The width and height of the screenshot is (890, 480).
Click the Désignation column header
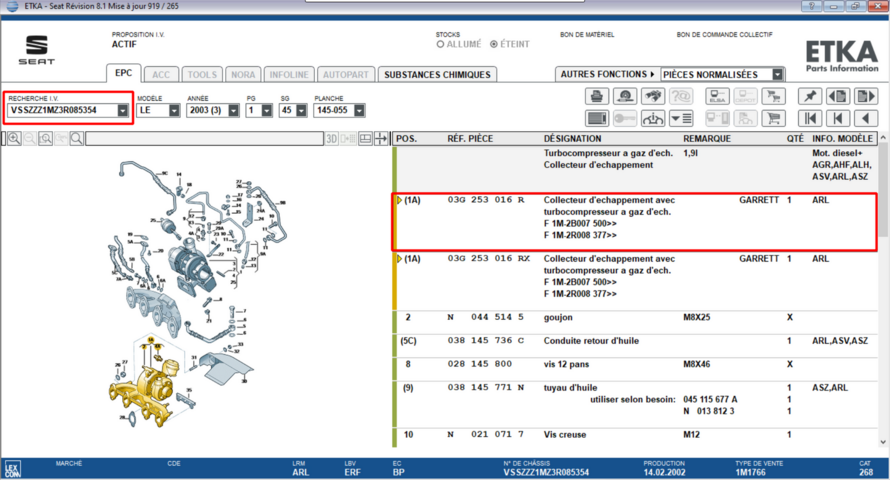click(575, 138)
